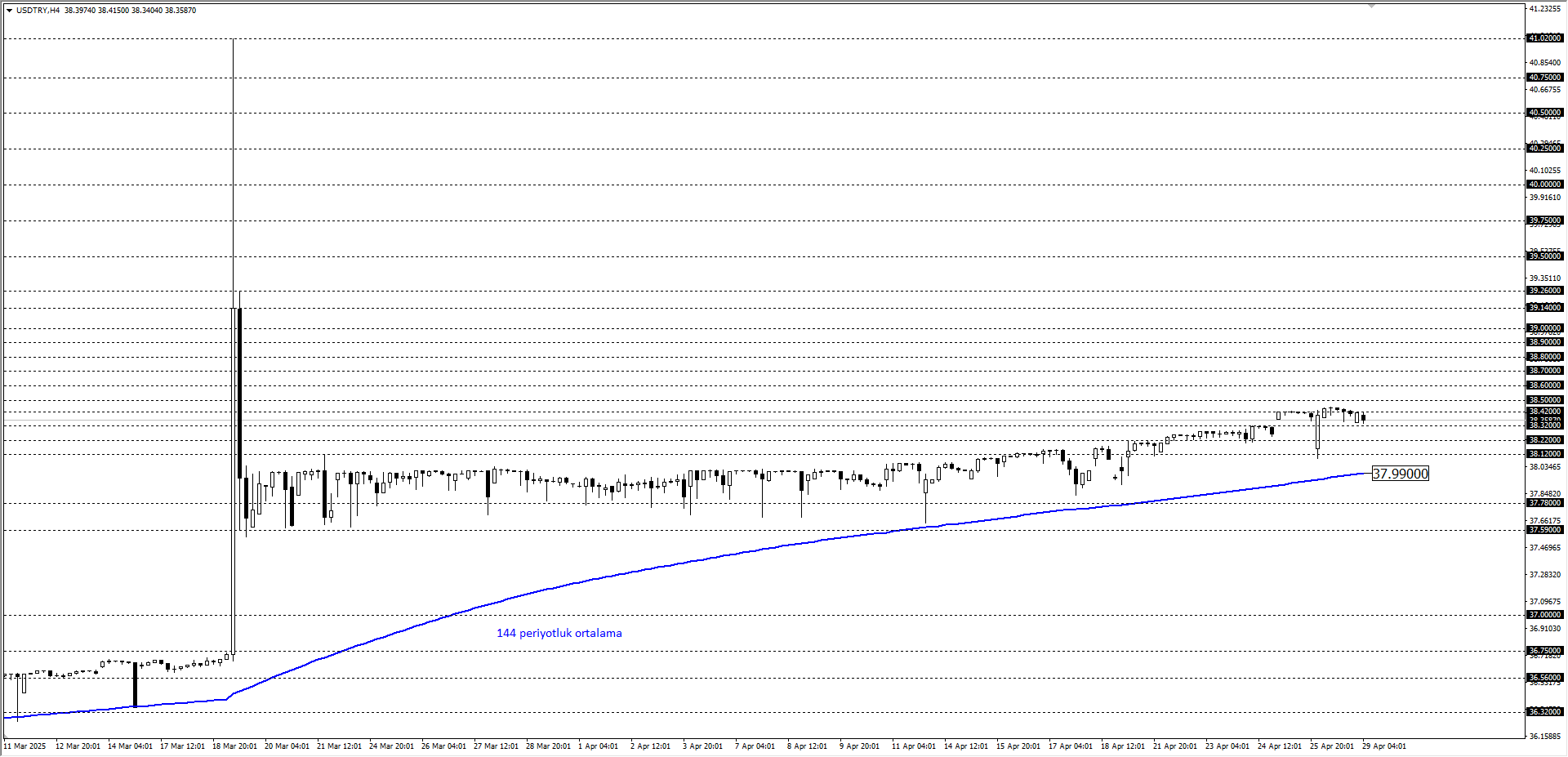Click the 38.90000 price level label

(1544, 342)
